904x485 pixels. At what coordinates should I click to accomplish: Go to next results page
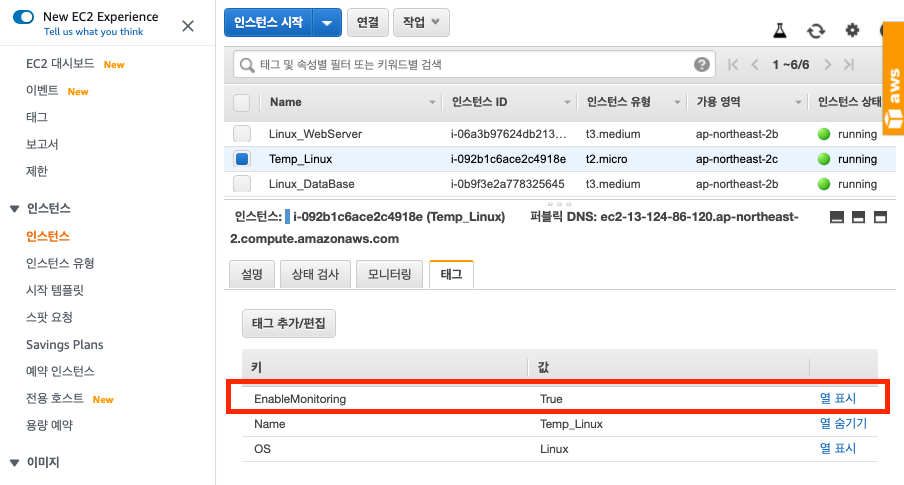828,65
